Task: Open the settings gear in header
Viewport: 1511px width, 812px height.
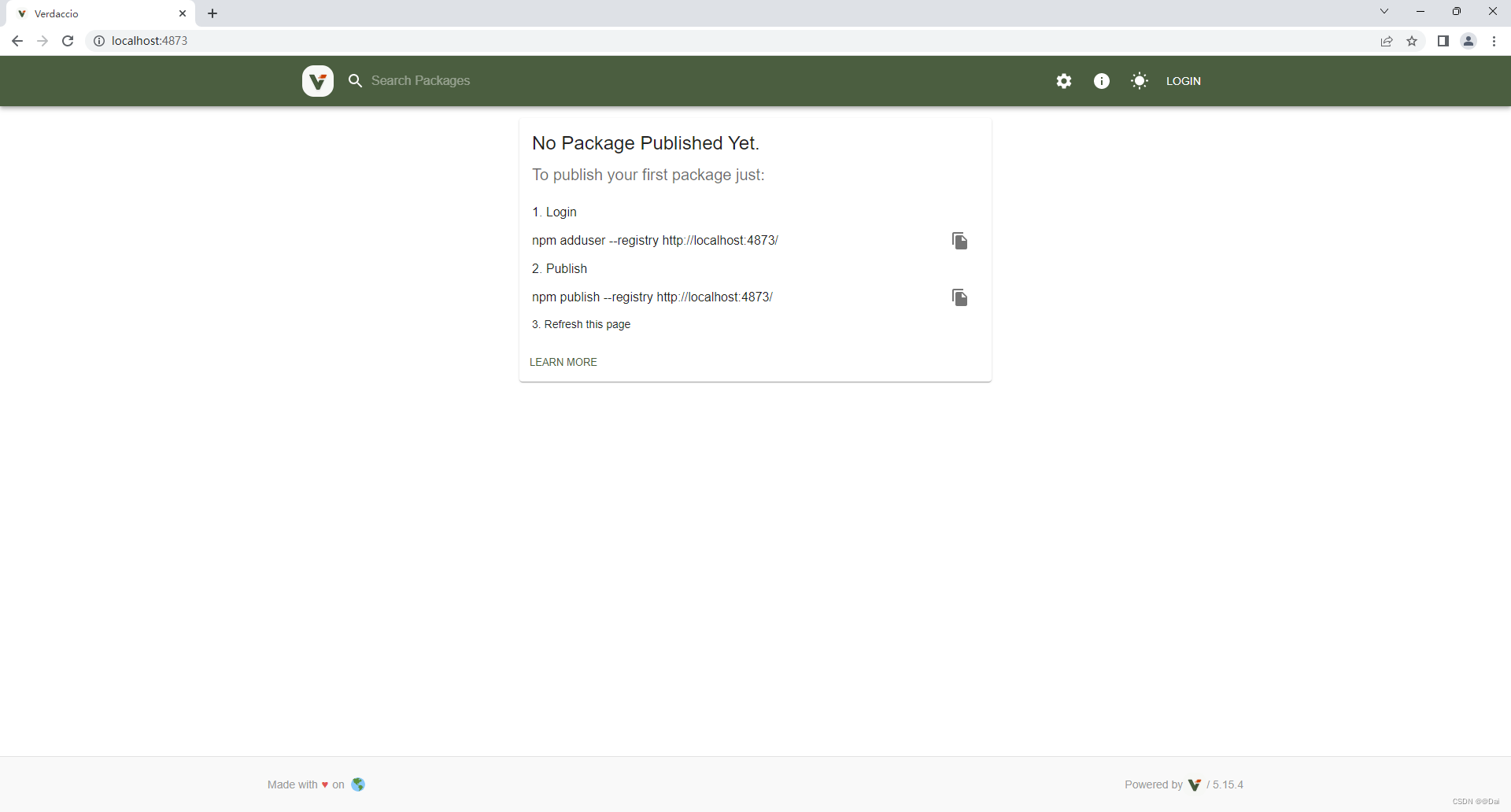Action: click(1064, 81)
